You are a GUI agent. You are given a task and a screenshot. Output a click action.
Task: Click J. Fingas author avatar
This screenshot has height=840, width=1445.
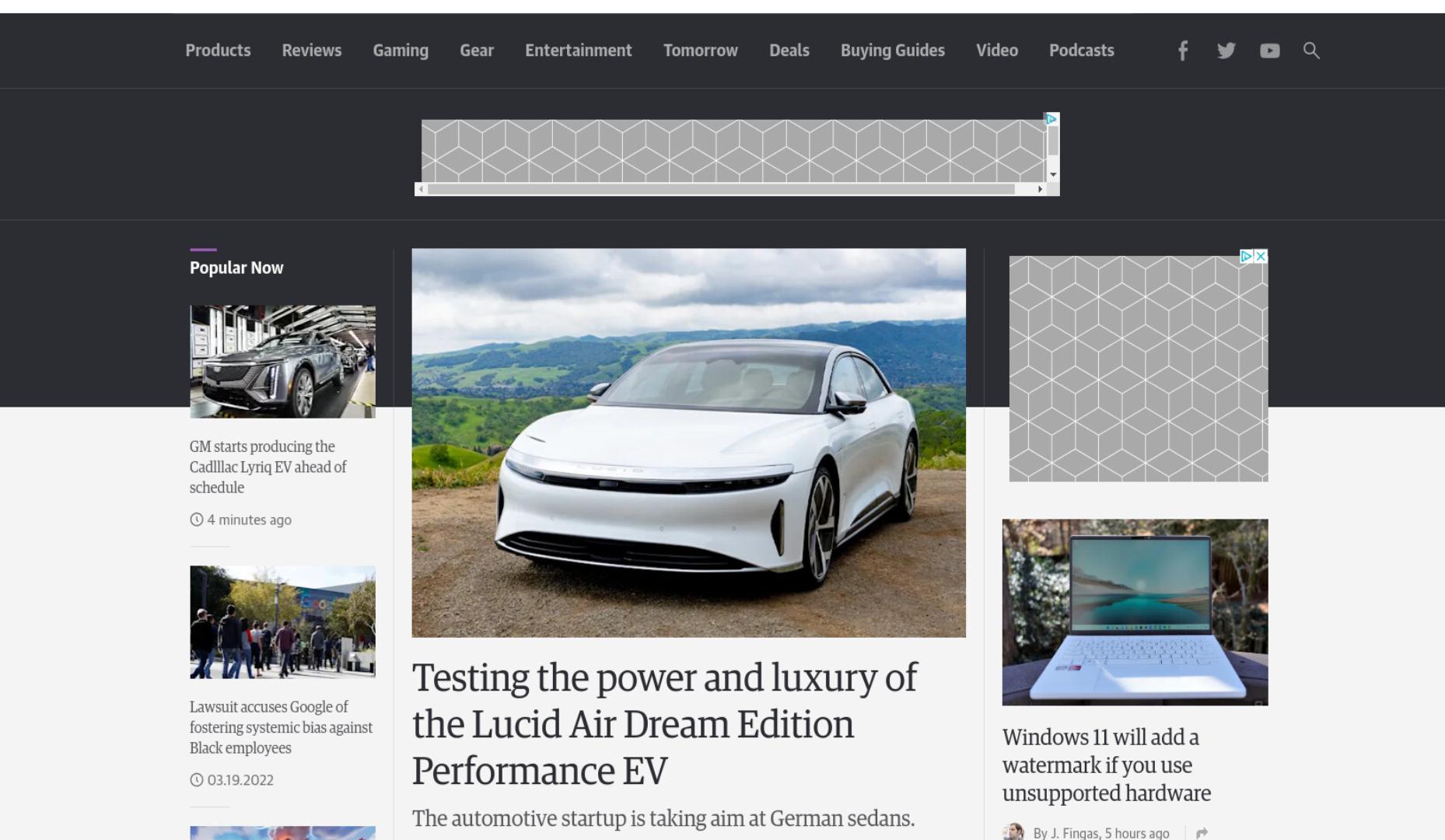click(x=1013, y=832)
